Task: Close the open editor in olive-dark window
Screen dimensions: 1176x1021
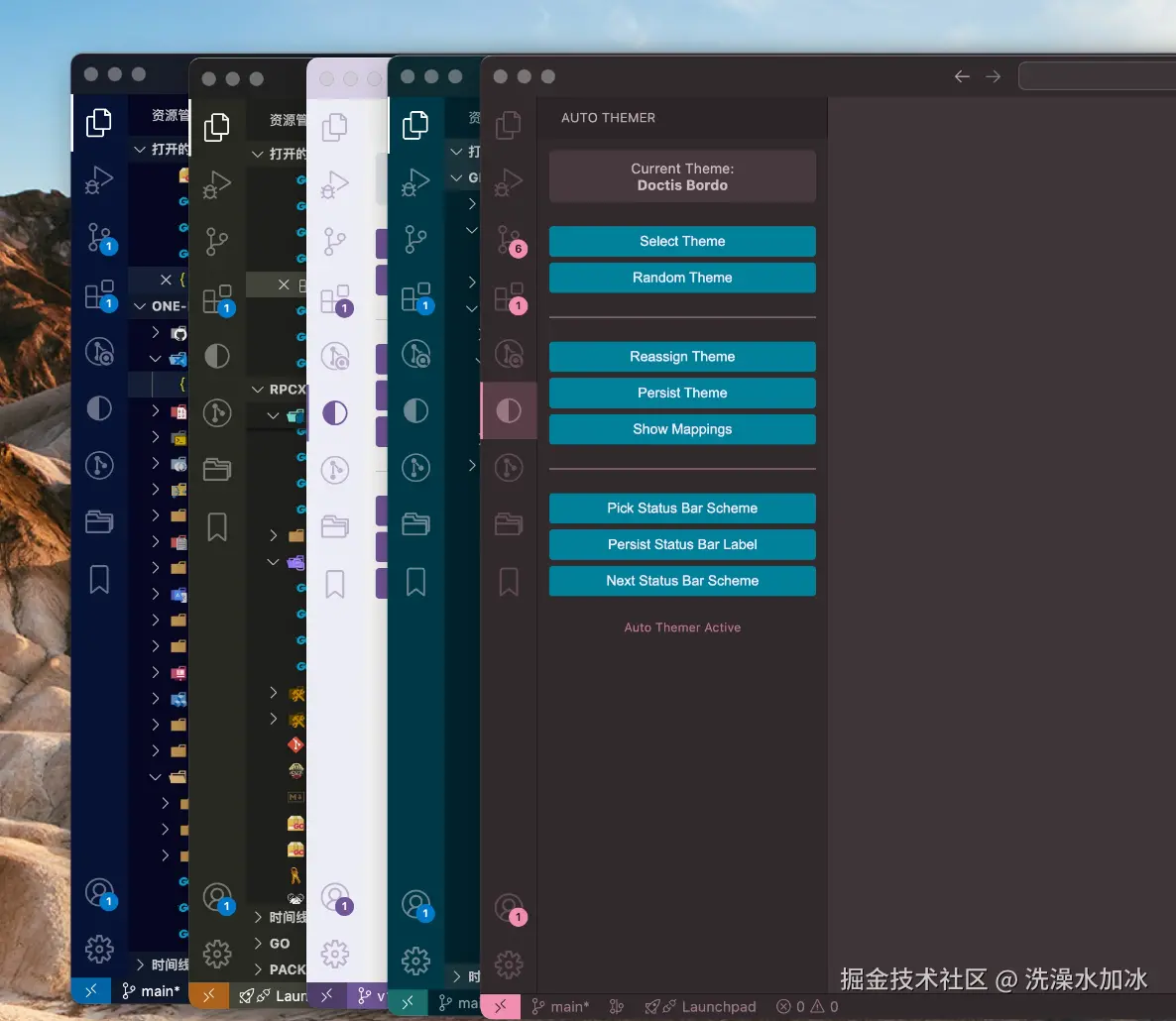Action: [284, 284]
